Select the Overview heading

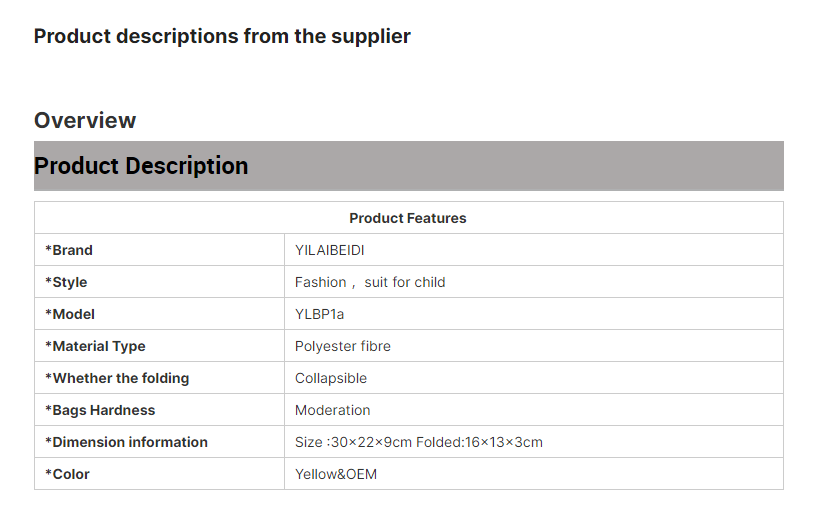click(x=85, y=121)
